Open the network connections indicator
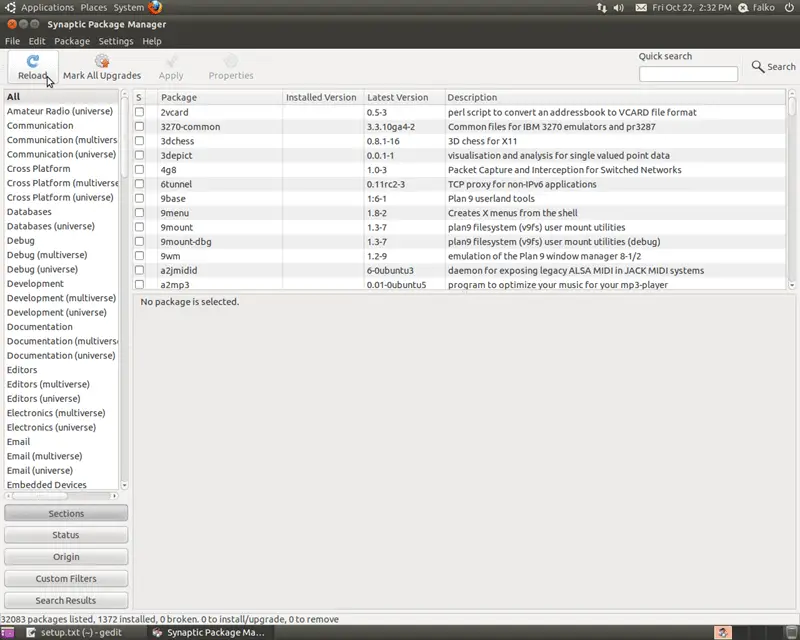800x640 pixels. coord(602,8)
